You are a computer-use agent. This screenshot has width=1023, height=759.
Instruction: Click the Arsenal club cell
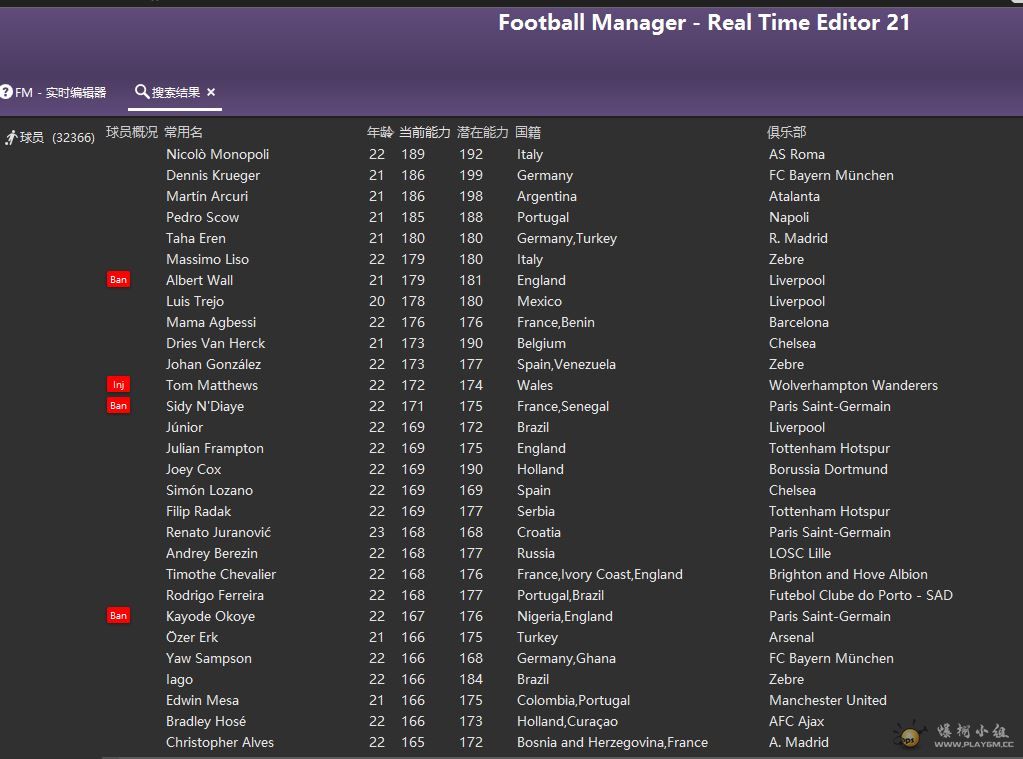(791, 637)
